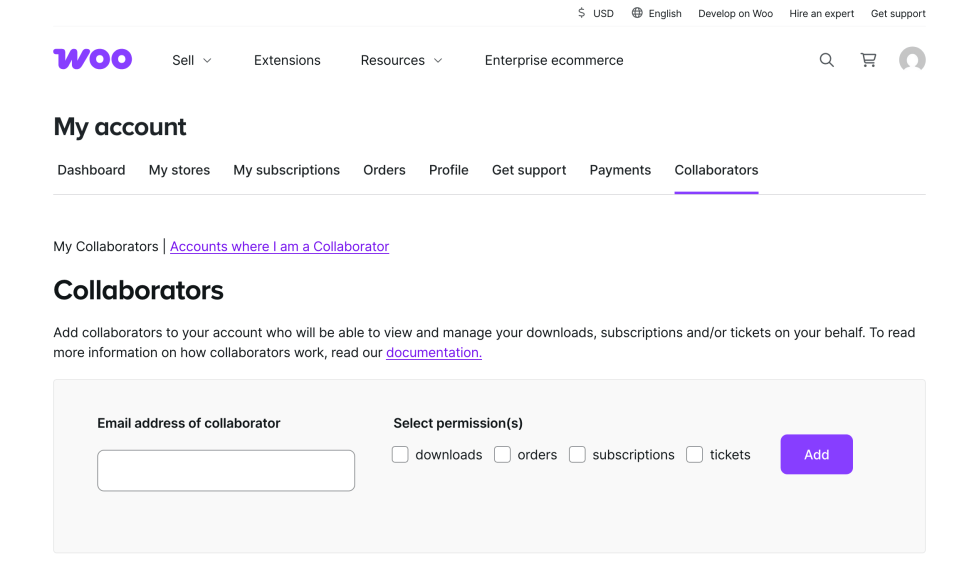Go to the Dashboard tab
The width and height of the screenshot is (979, 577).
[x=91, y=170]
